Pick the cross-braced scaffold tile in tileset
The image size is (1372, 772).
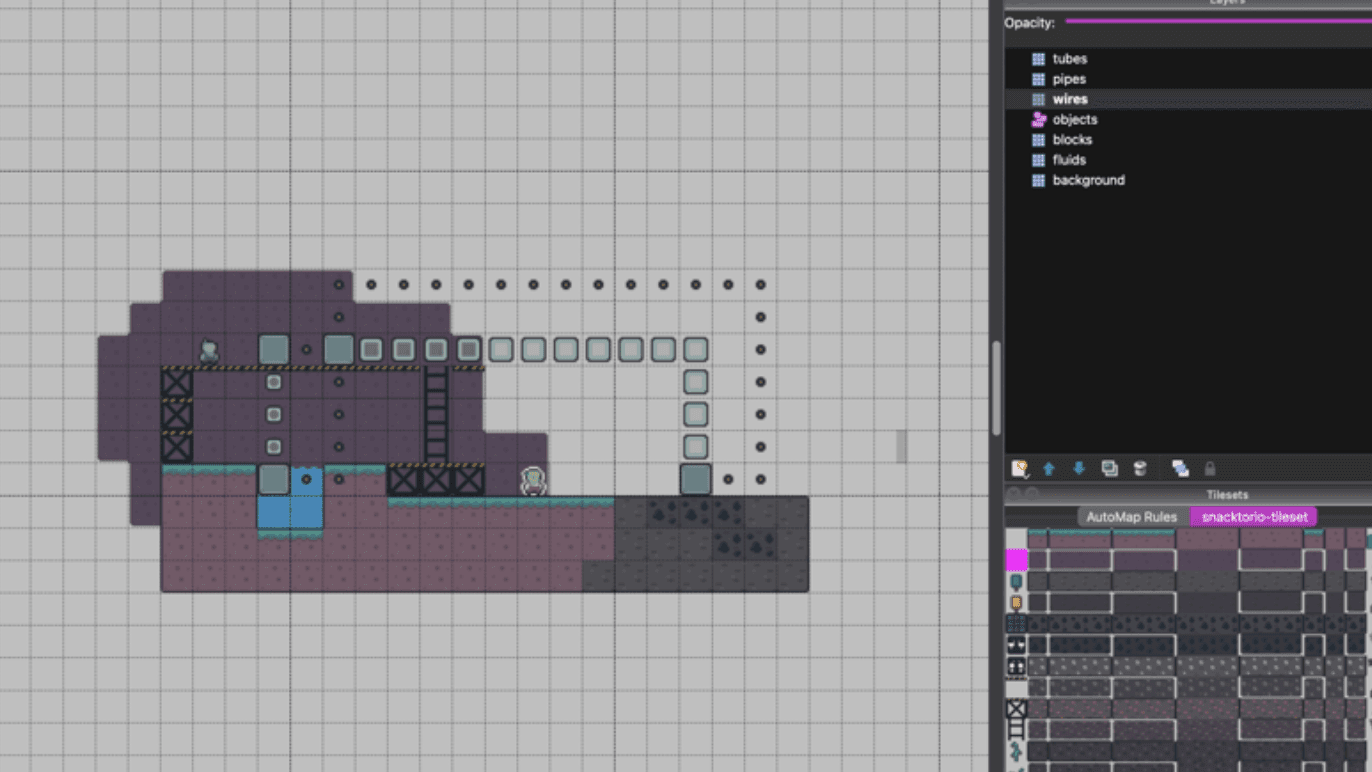1016,709
